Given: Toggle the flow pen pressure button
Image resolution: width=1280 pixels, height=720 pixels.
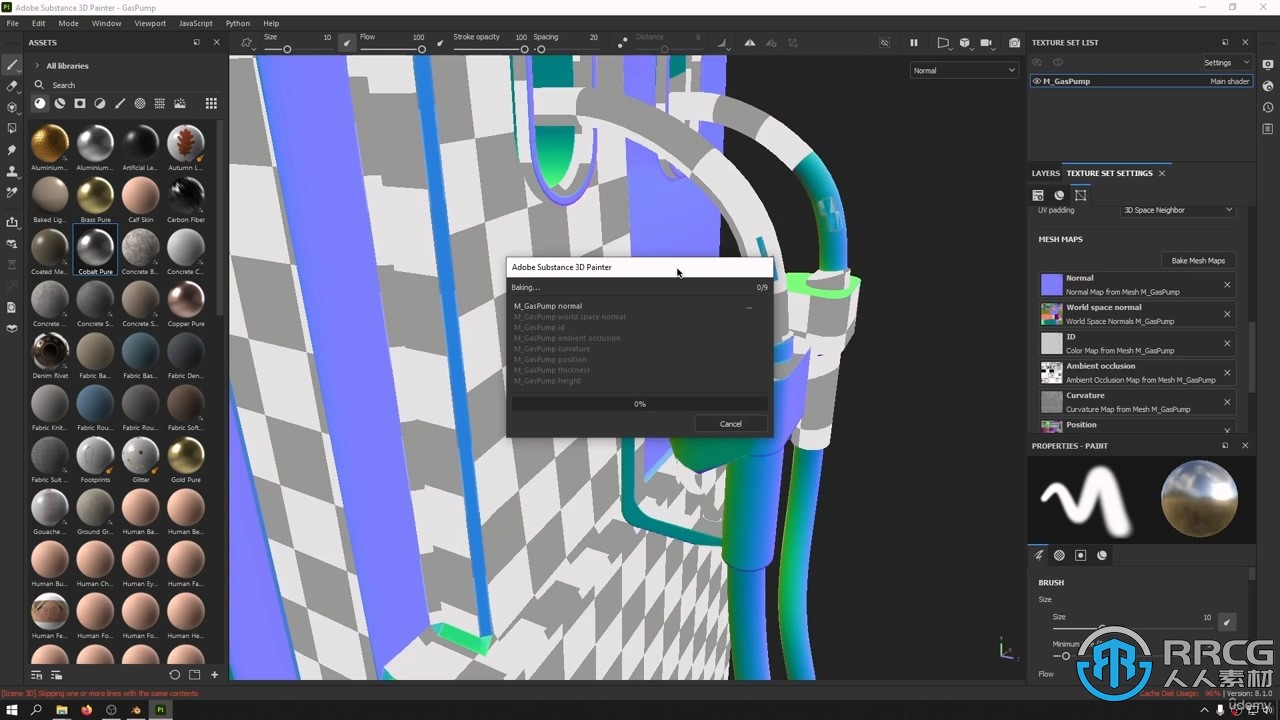Looking at the screenshot, I should 440,43.
